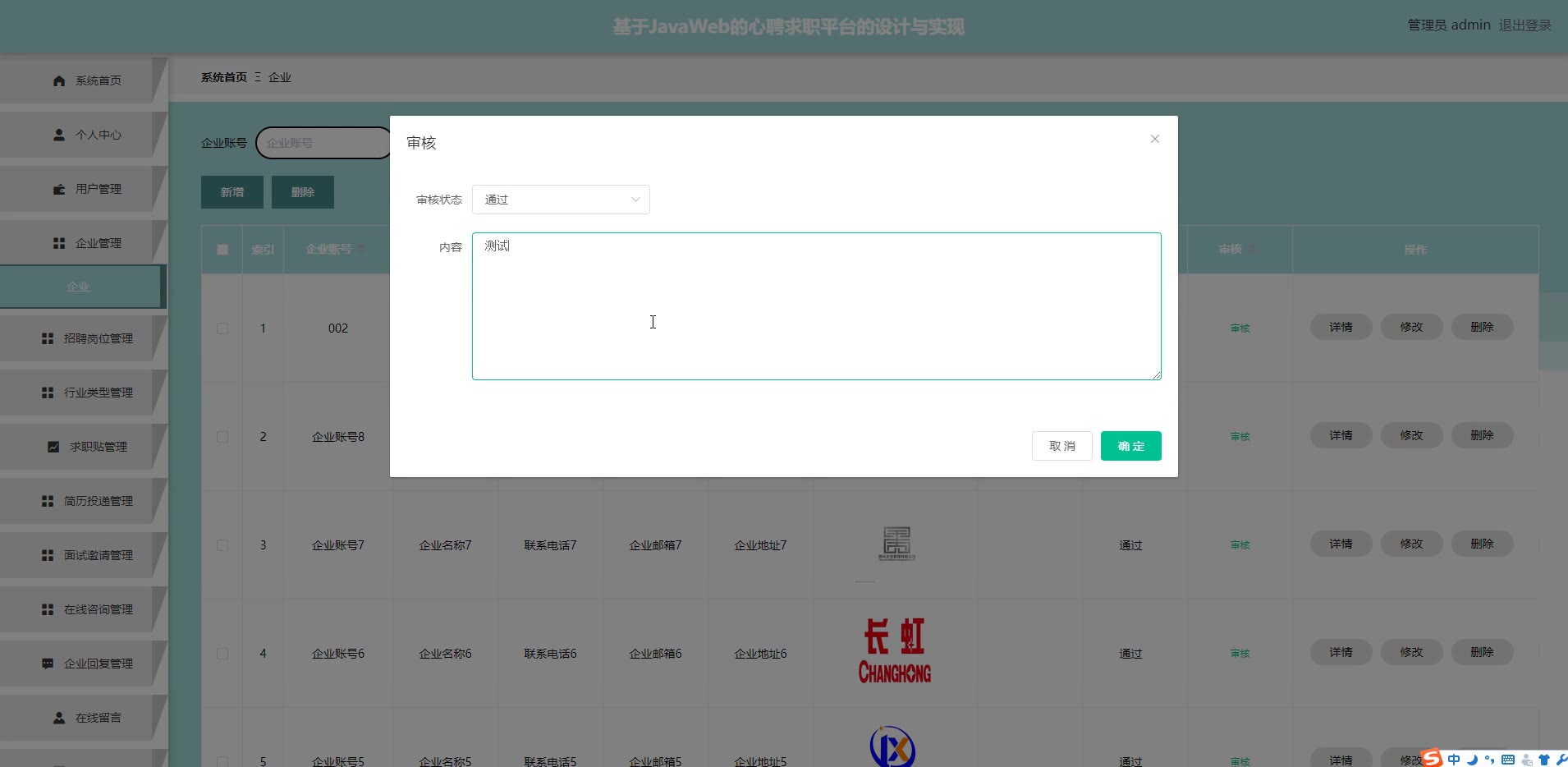The width and height of the screenshot is (1568, 767).
Task: Select the 企业 submenu item in sidebar
Action: coord(82,287)
